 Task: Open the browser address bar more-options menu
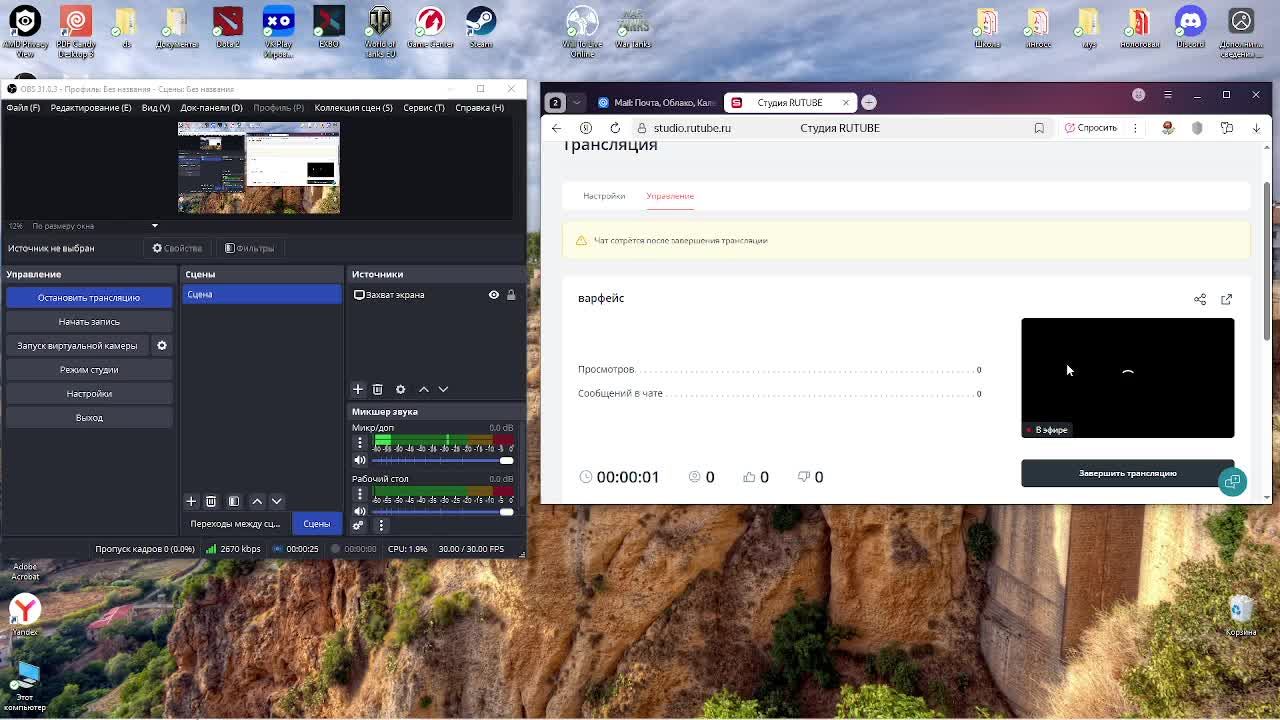tap(1135, 128)
